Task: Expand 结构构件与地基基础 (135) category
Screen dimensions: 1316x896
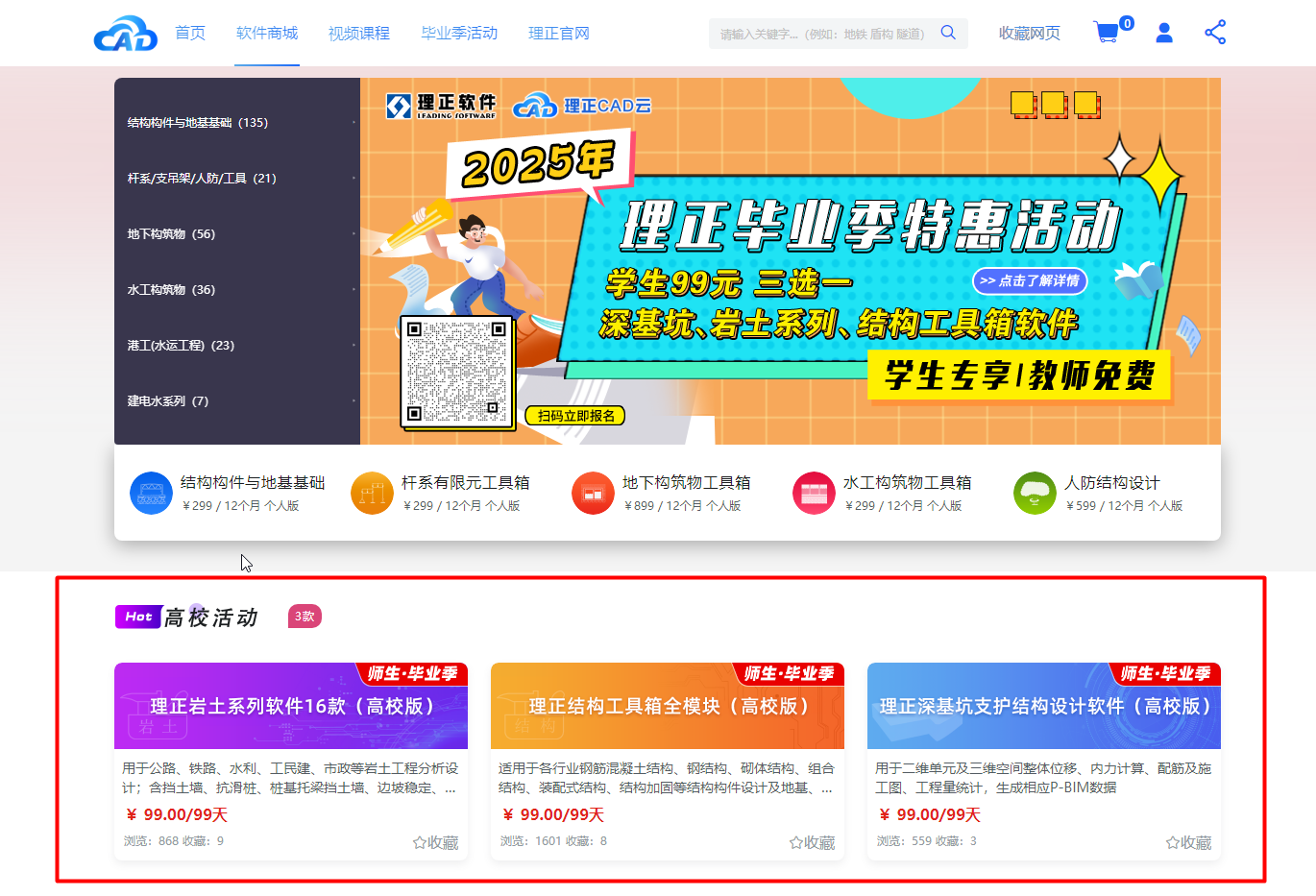Action: point(237,123)
